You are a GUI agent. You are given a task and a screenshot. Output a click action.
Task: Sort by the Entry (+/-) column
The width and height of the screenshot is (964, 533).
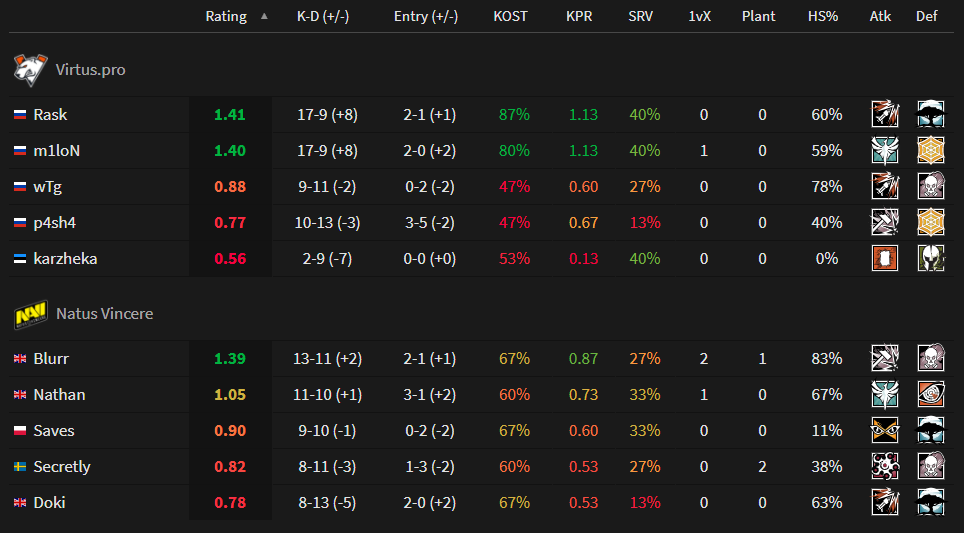click(428, 17)
